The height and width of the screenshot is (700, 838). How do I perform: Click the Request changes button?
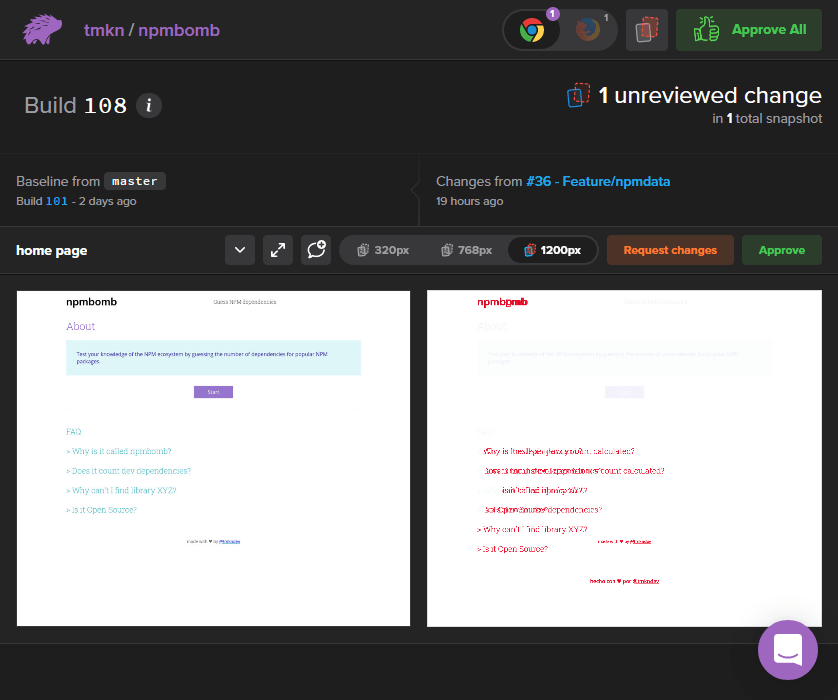[670, 250]
